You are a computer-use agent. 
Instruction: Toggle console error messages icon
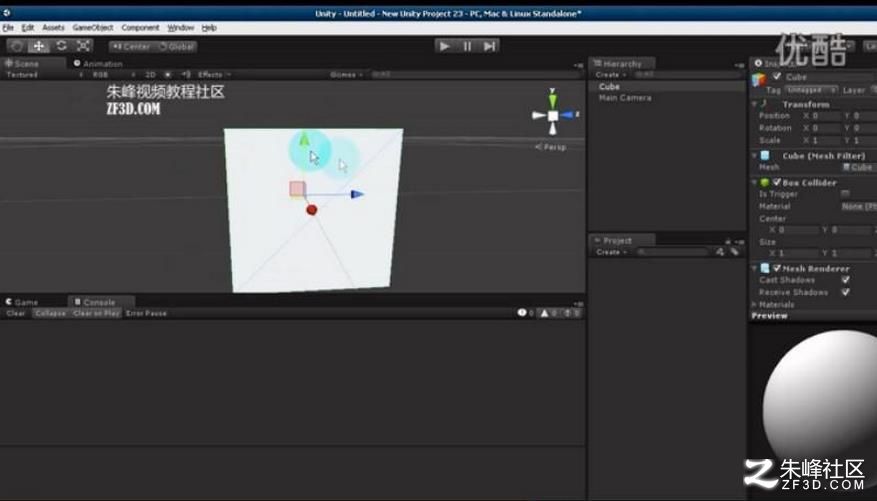[x=571, y=313]
